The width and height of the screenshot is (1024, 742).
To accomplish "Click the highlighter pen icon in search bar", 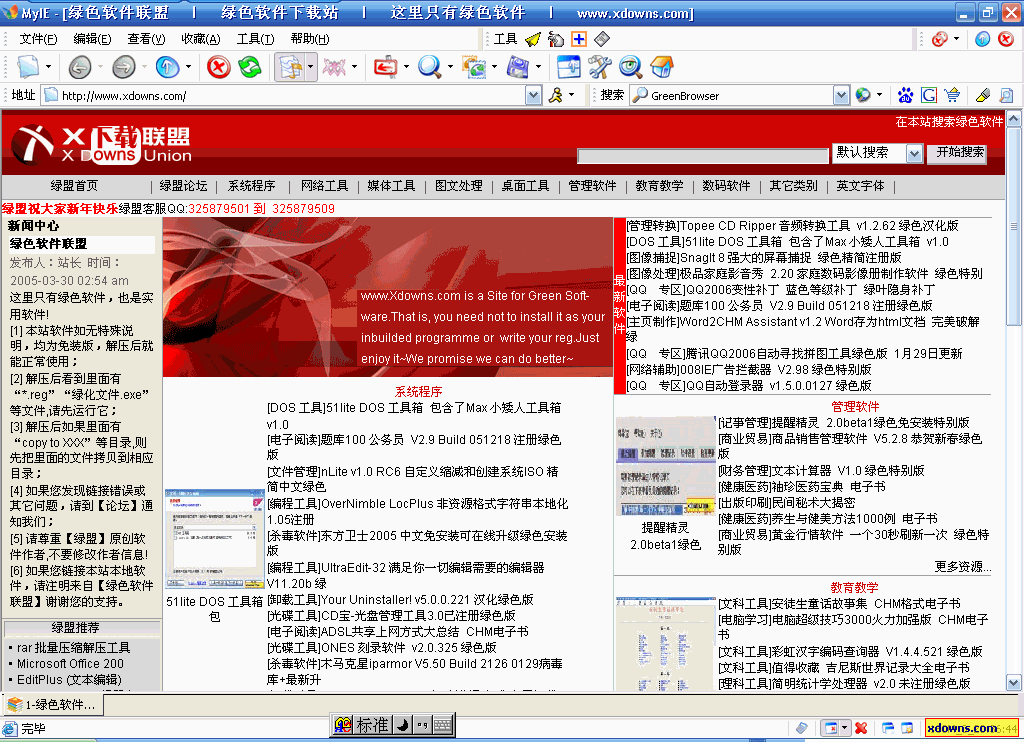I will coord(983,95).
